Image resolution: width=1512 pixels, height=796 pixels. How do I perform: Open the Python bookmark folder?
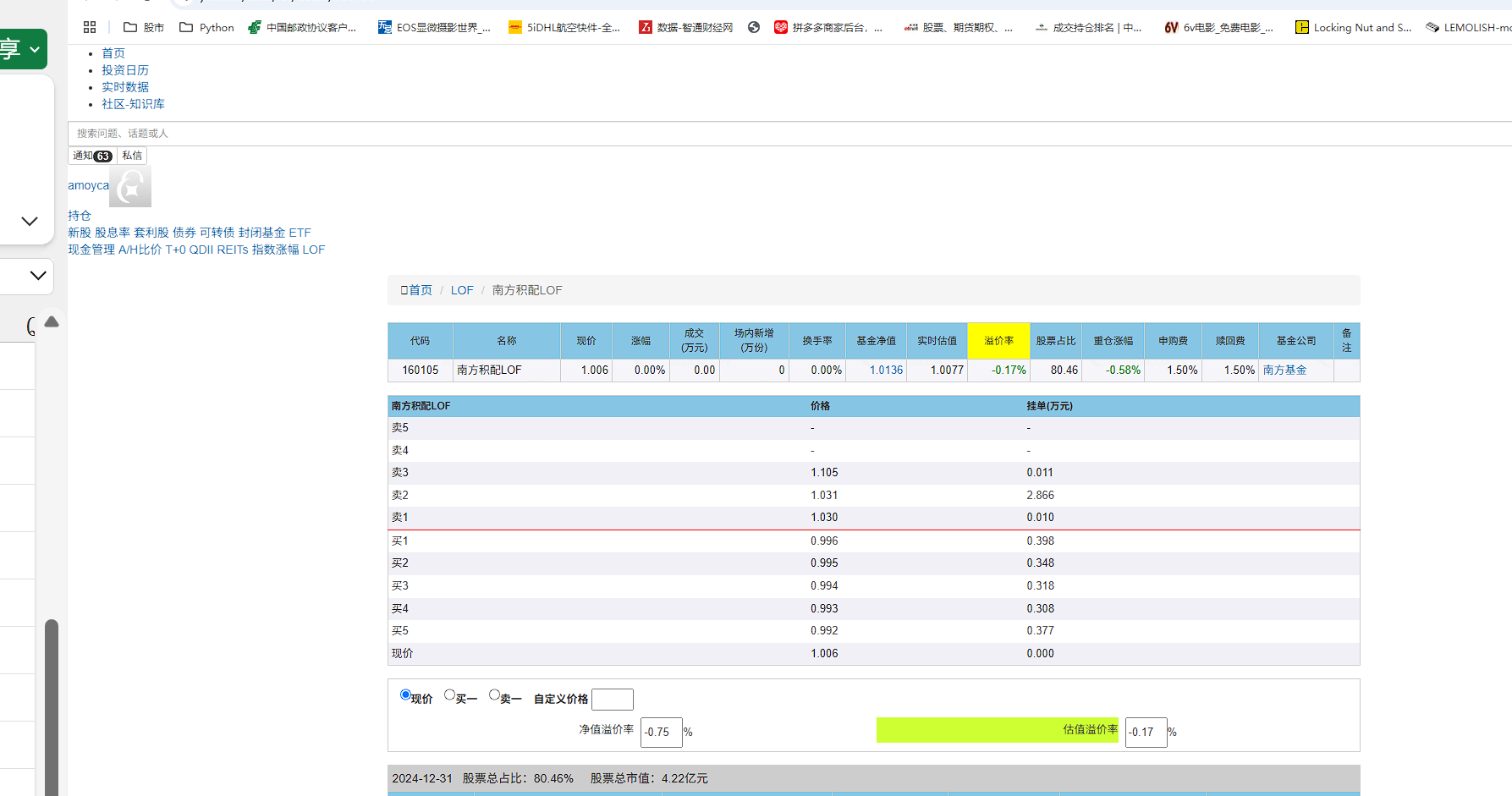206,27
